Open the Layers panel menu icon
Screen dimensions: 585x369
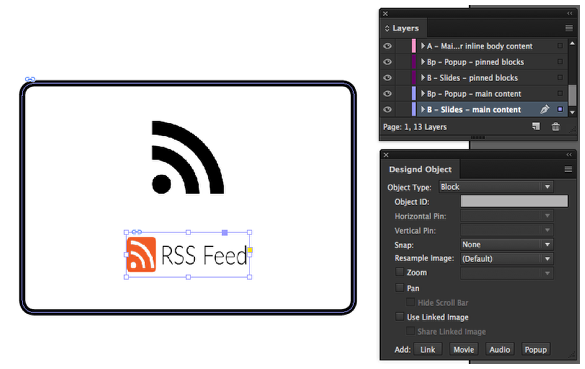point(569,28)
